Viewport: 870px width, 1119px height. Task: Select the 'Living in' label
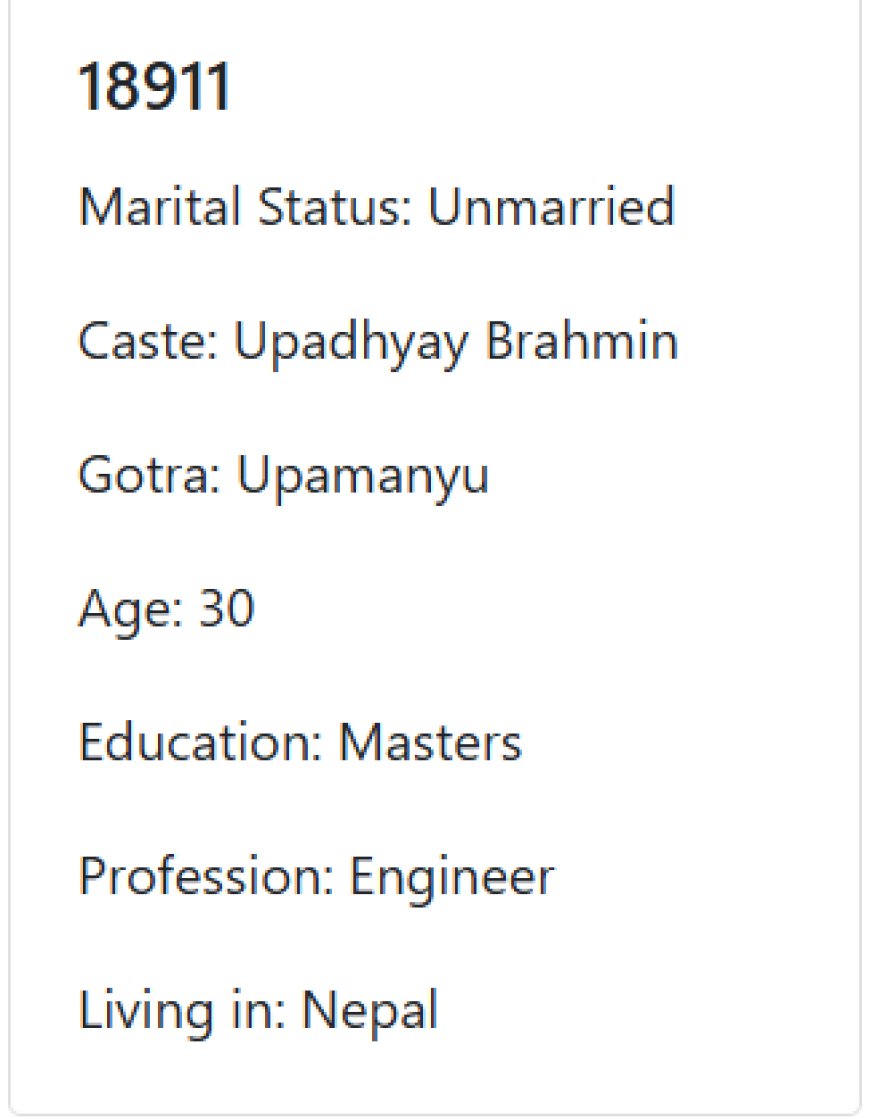pyautogui.click(x=182, y=1012)
